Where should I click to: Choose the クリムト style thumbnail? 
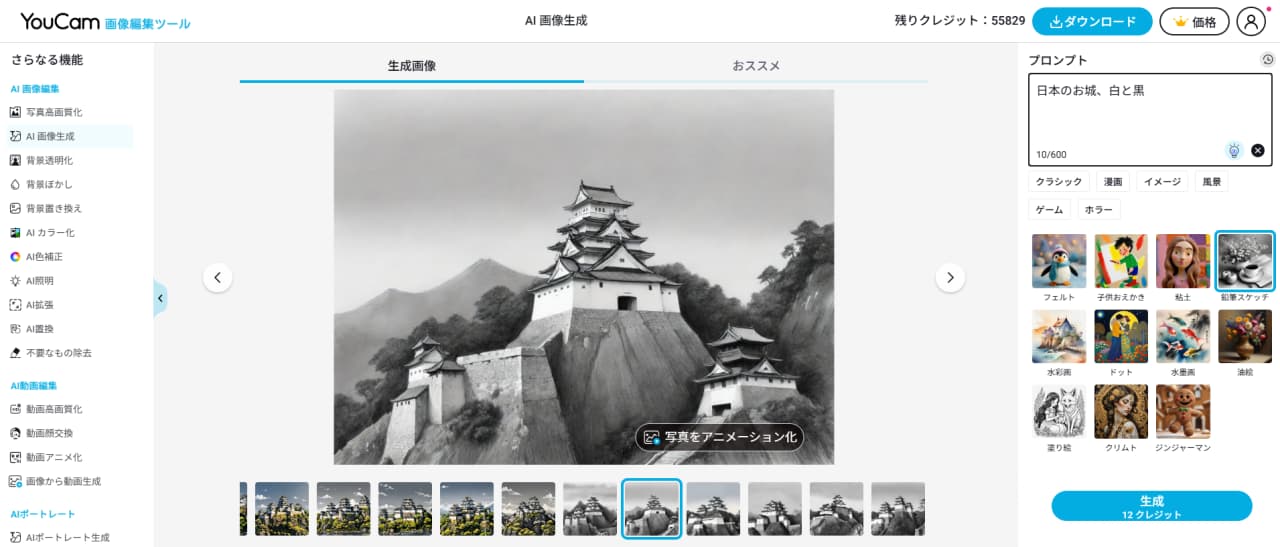coord(1121,411)
